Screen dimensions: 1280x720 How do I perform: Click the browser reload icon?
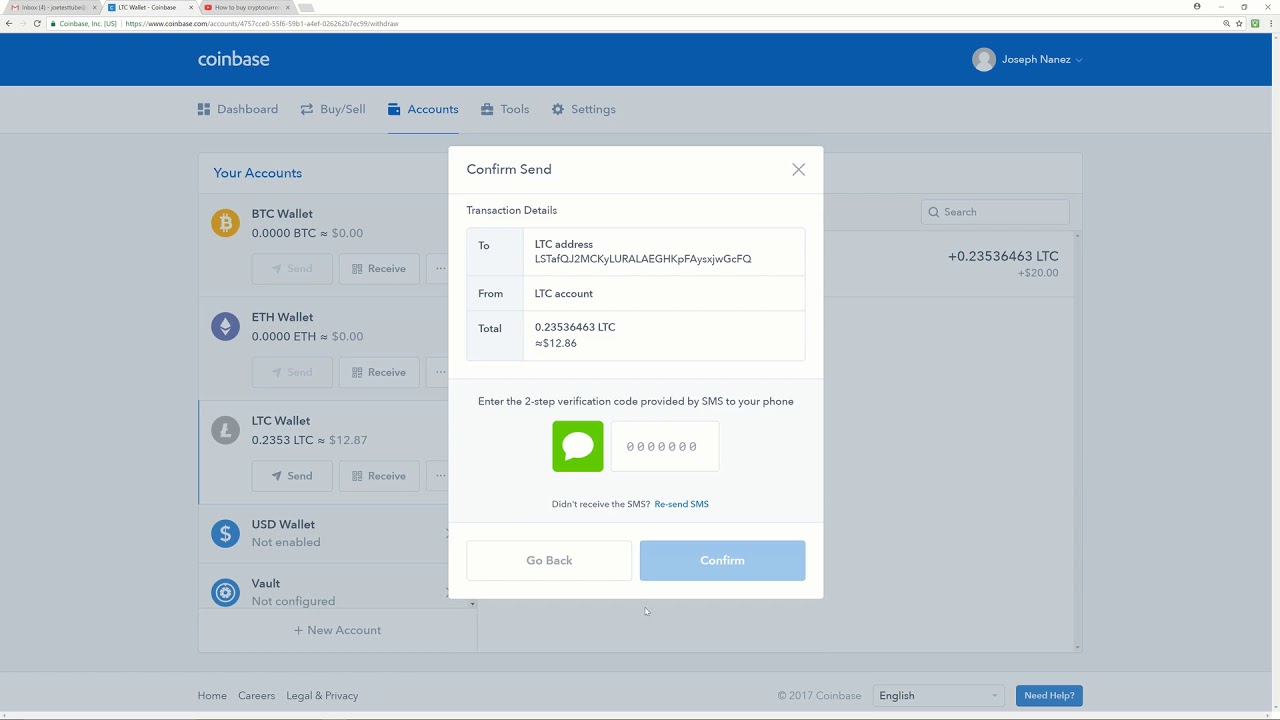pos(37,23)
